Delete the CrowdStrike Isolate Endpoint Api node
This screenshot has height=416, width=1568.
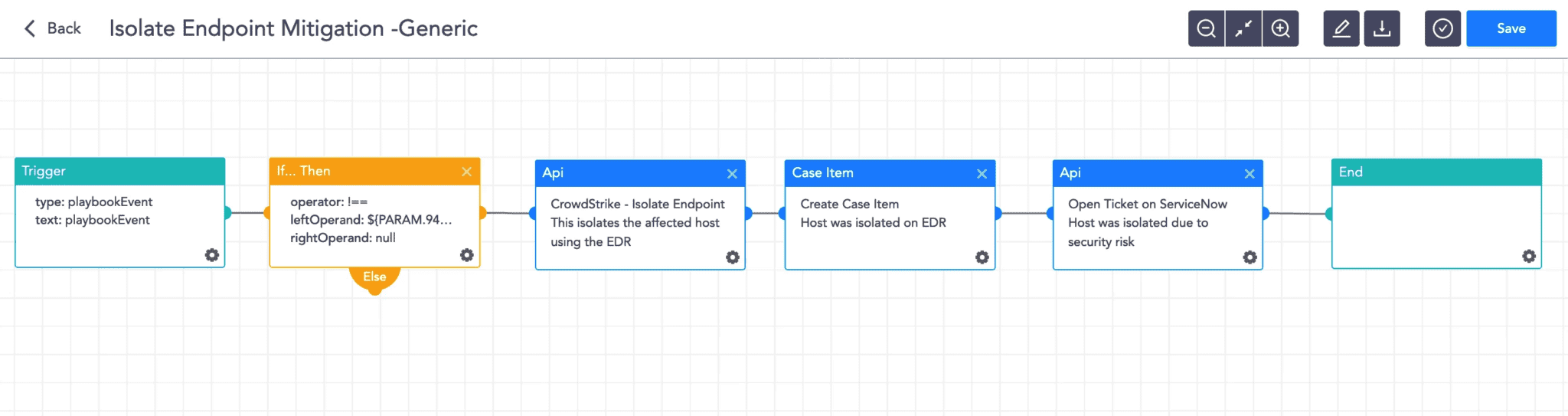click(x=732, y=174)
